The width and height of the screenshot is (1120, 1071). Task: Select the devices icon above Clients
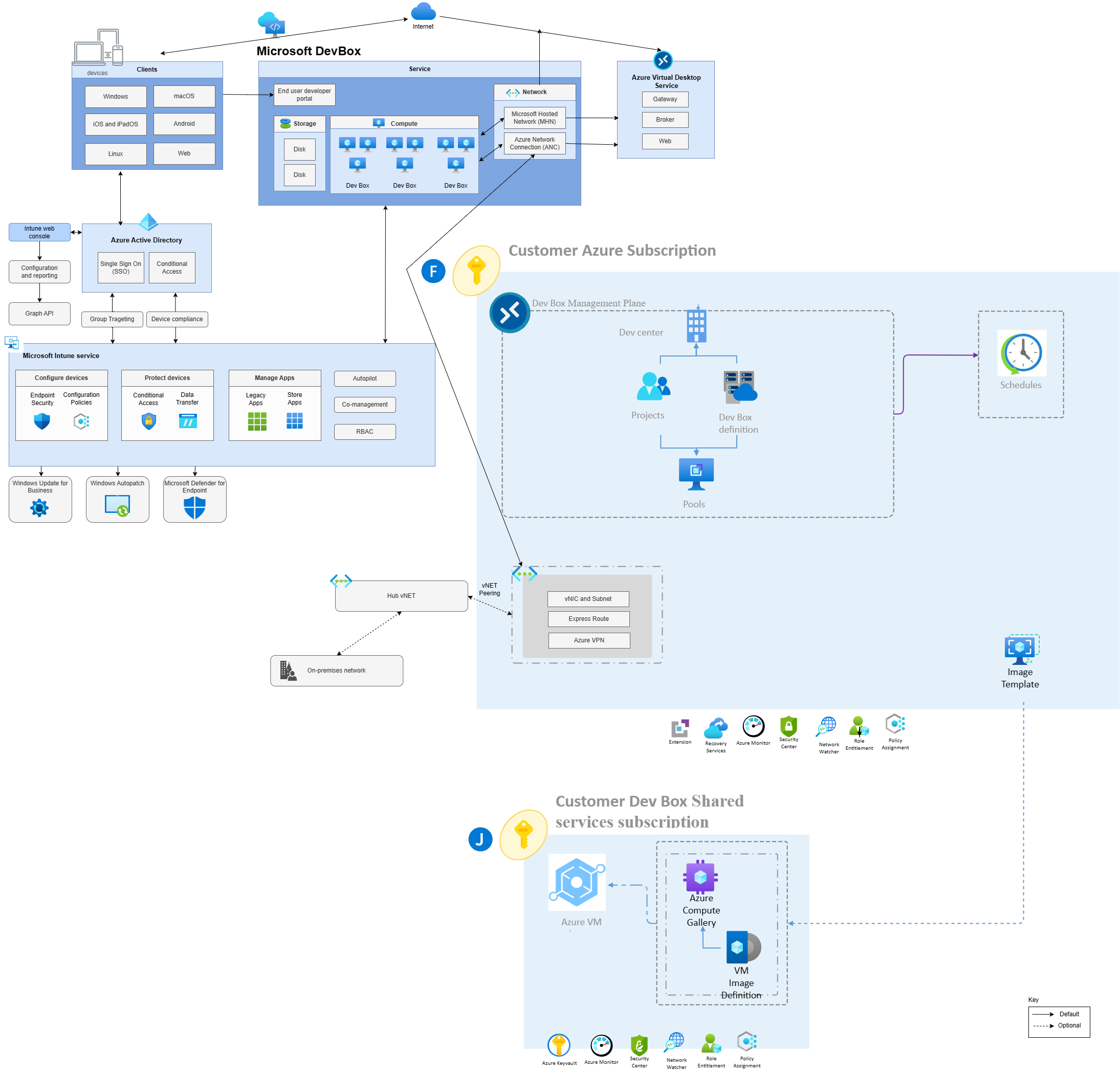[x=98, y=48]
